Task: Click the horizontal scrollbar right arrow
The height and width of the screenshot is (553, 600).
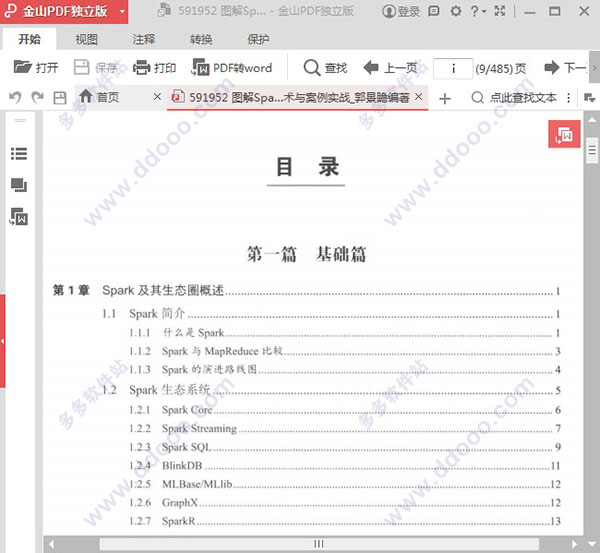Action: click(x=574, y=544)
